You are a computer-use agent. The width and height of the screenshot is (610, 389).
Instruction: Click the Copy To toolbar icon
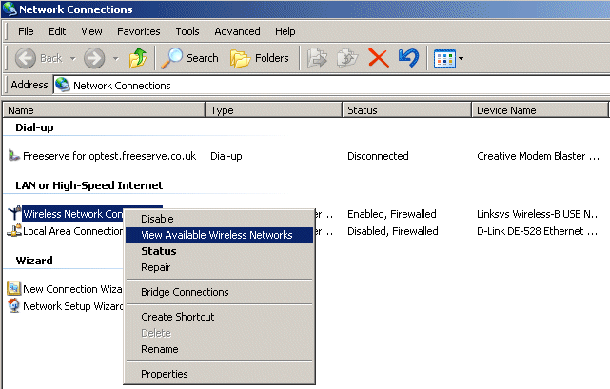tap(347, 58)
